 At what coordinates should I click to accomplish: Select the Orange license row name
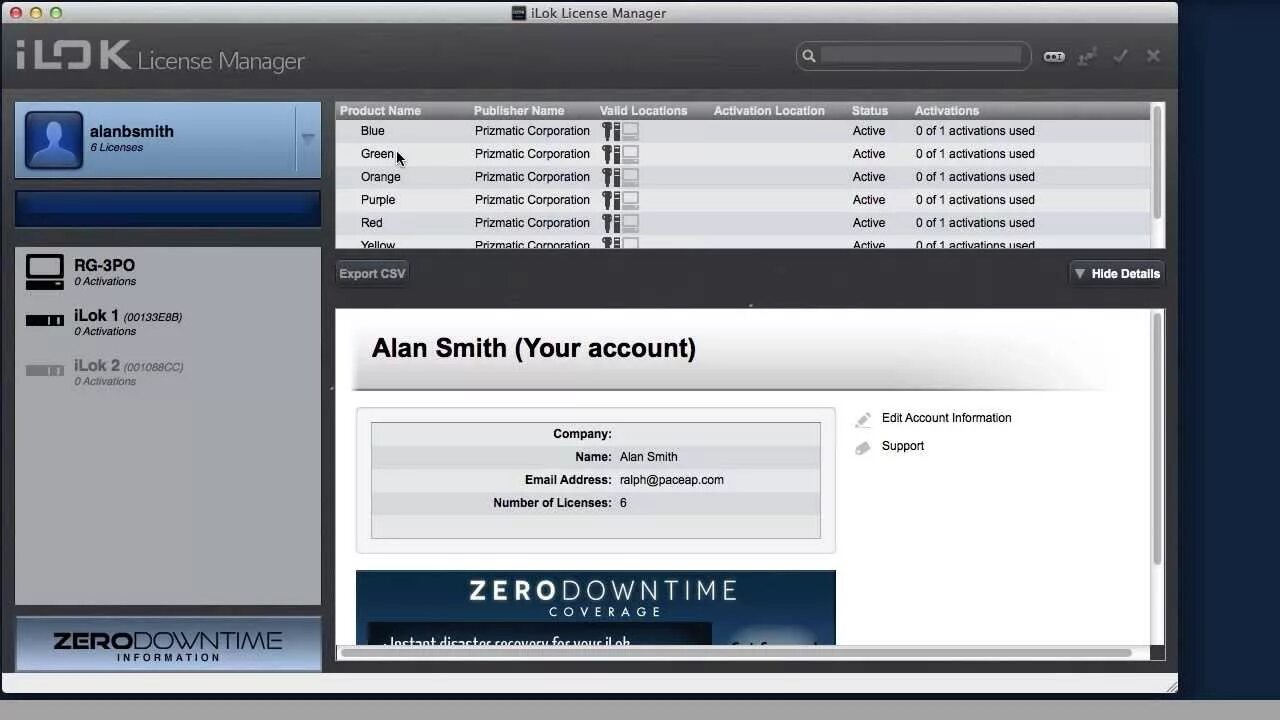[381, 177]
